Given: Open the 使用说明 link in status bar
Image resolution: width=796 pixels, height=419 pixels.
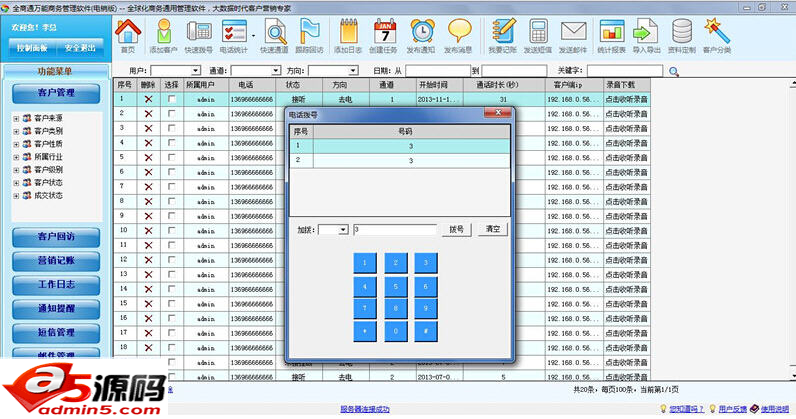Looking at the screenshot, I should 775,409.
